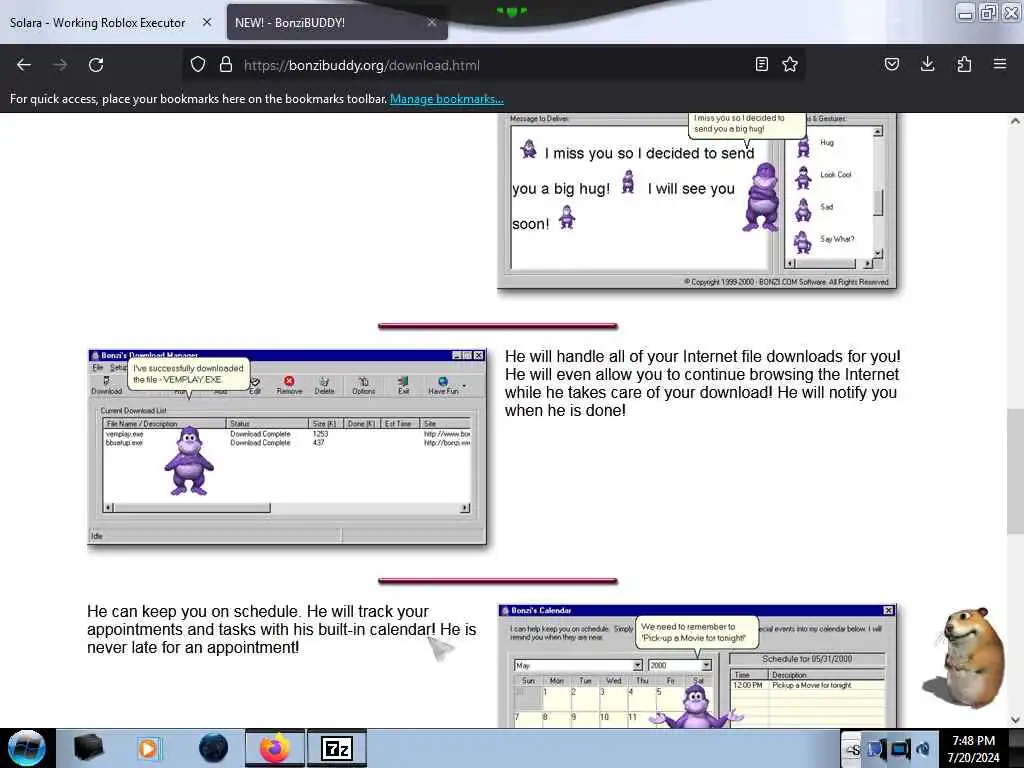Open the black box taskbar icon
The image size is (1024, 768).
88,748
